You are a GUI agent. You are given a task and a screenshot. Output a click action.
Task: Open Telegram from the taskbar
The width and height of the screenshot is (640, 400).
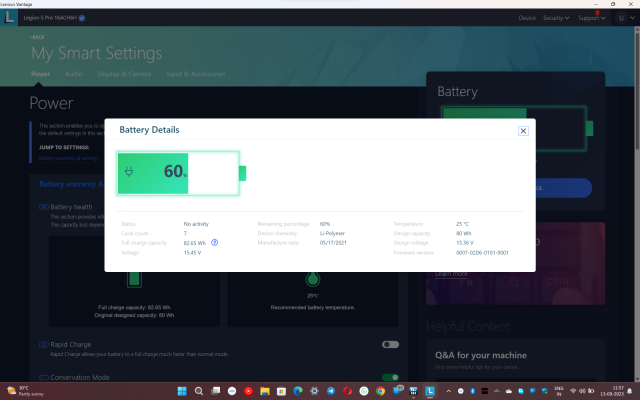pos(331,391)
